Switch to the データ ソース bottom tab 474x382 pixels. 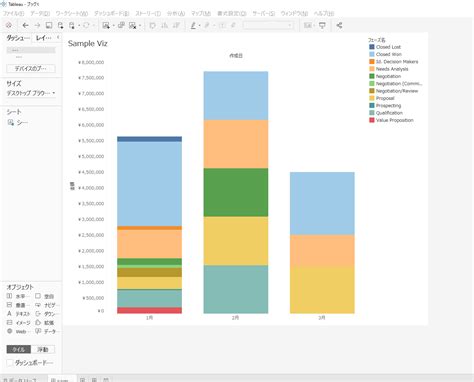click(x=19, y=380)
